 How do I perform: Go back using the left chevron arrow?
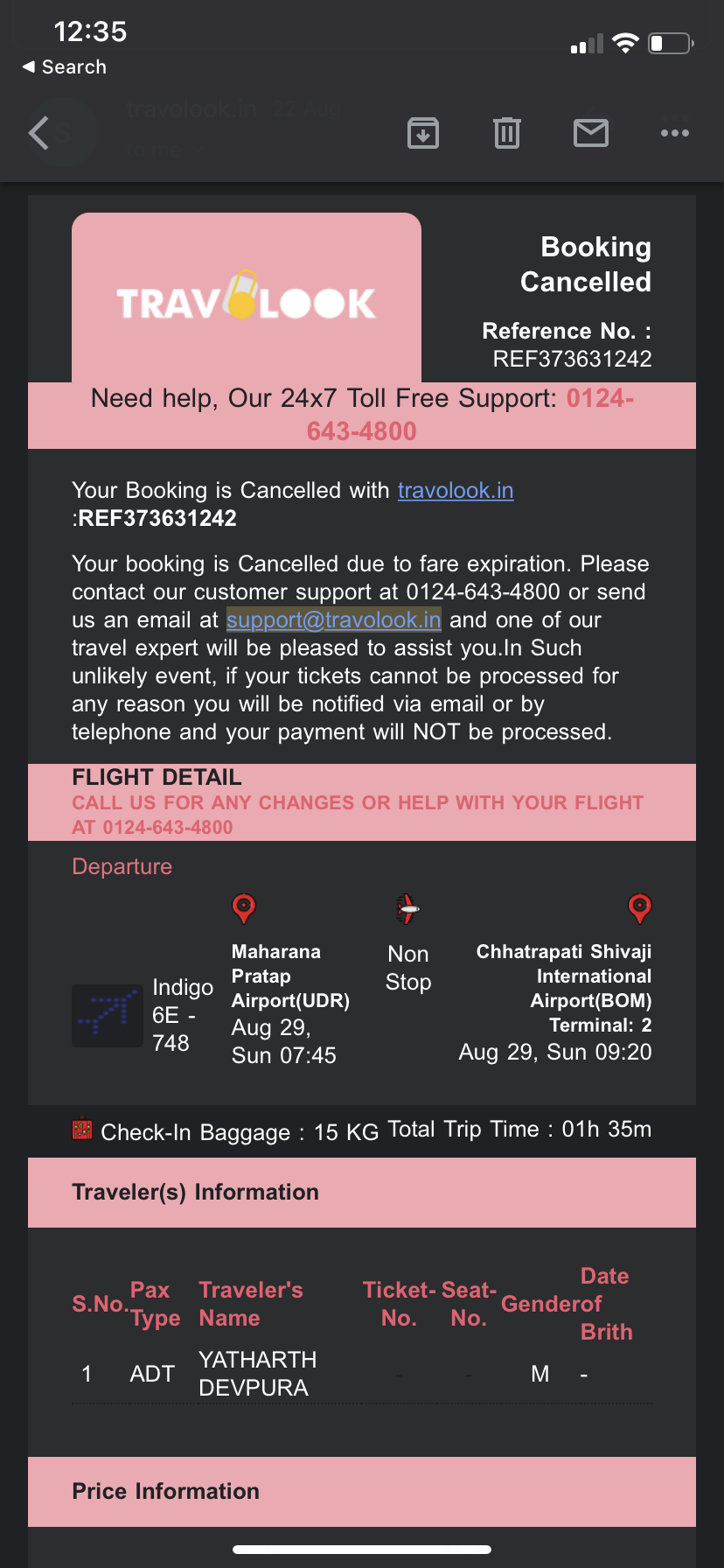point(38,133)
